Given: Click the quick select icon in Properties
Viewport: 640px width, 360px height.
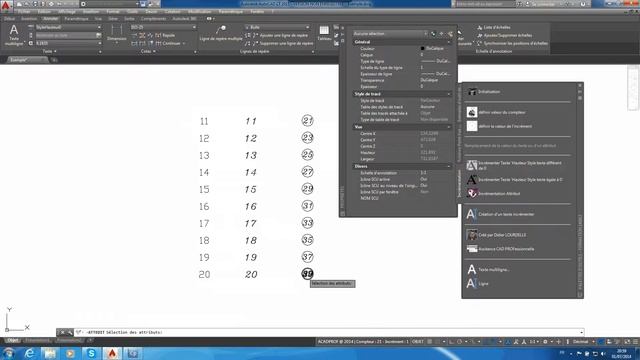Looking at the screenshot, I should pos(450,33).
